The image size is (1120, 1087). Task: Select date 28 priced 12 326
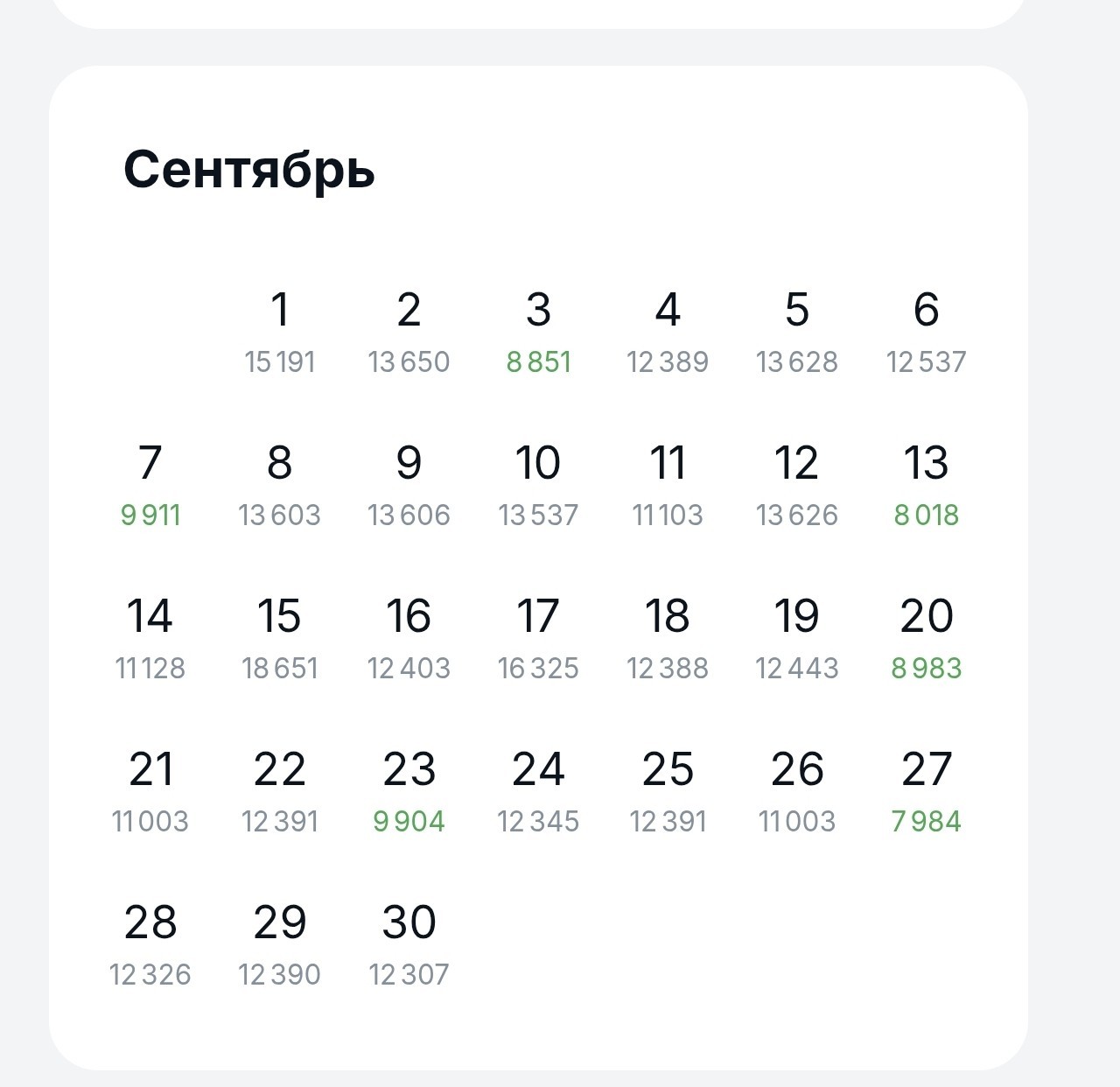[150, 945]
